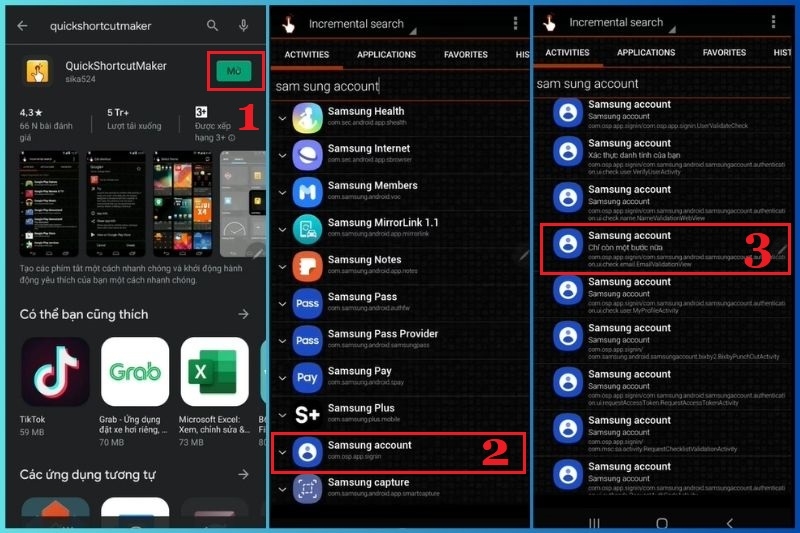Collapse the Samsung account entry chevron

coord(282,452)
